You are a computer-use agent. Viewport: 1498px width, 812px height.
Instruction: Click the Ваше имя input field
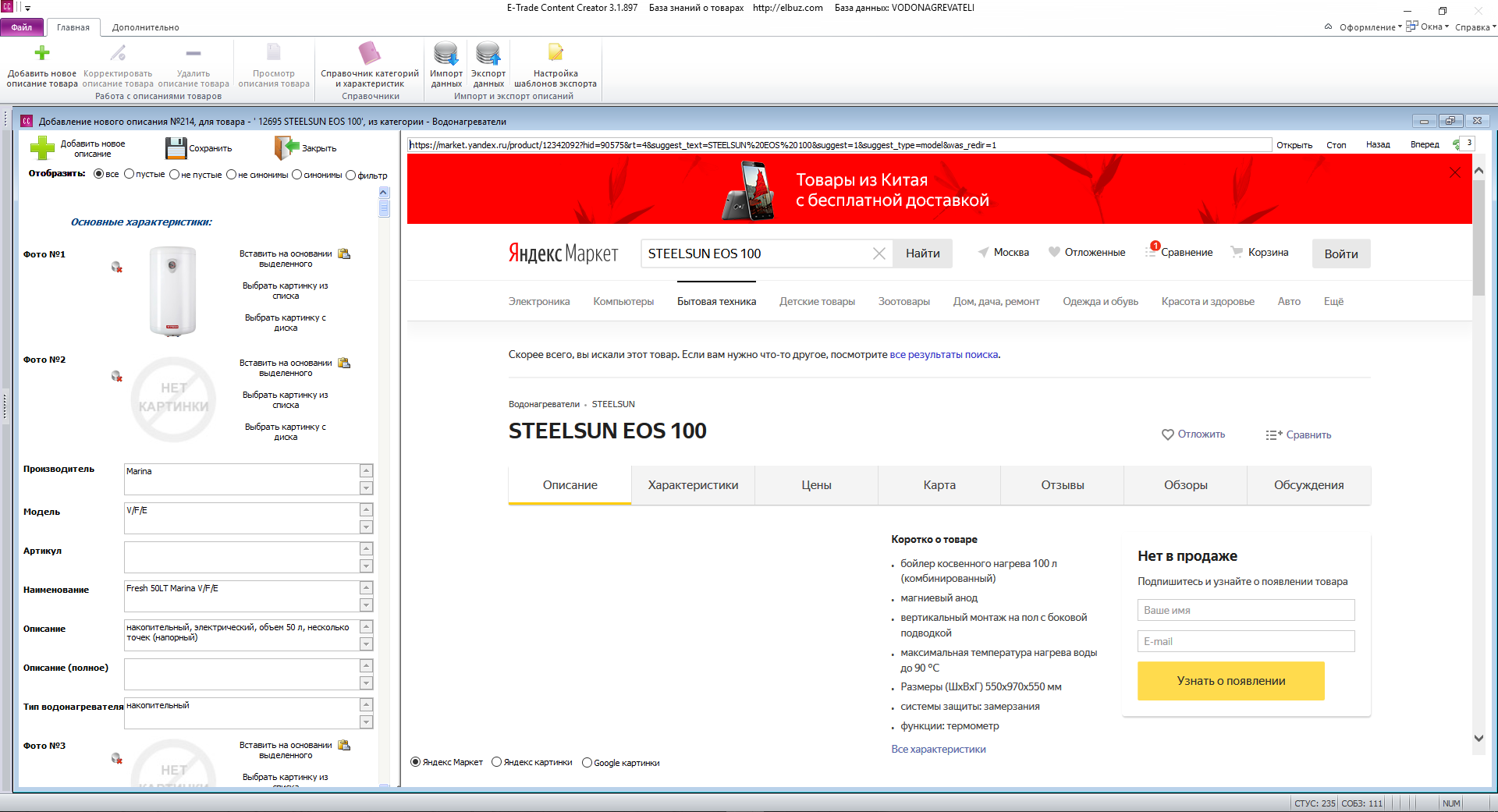[x=1246, y=610]
